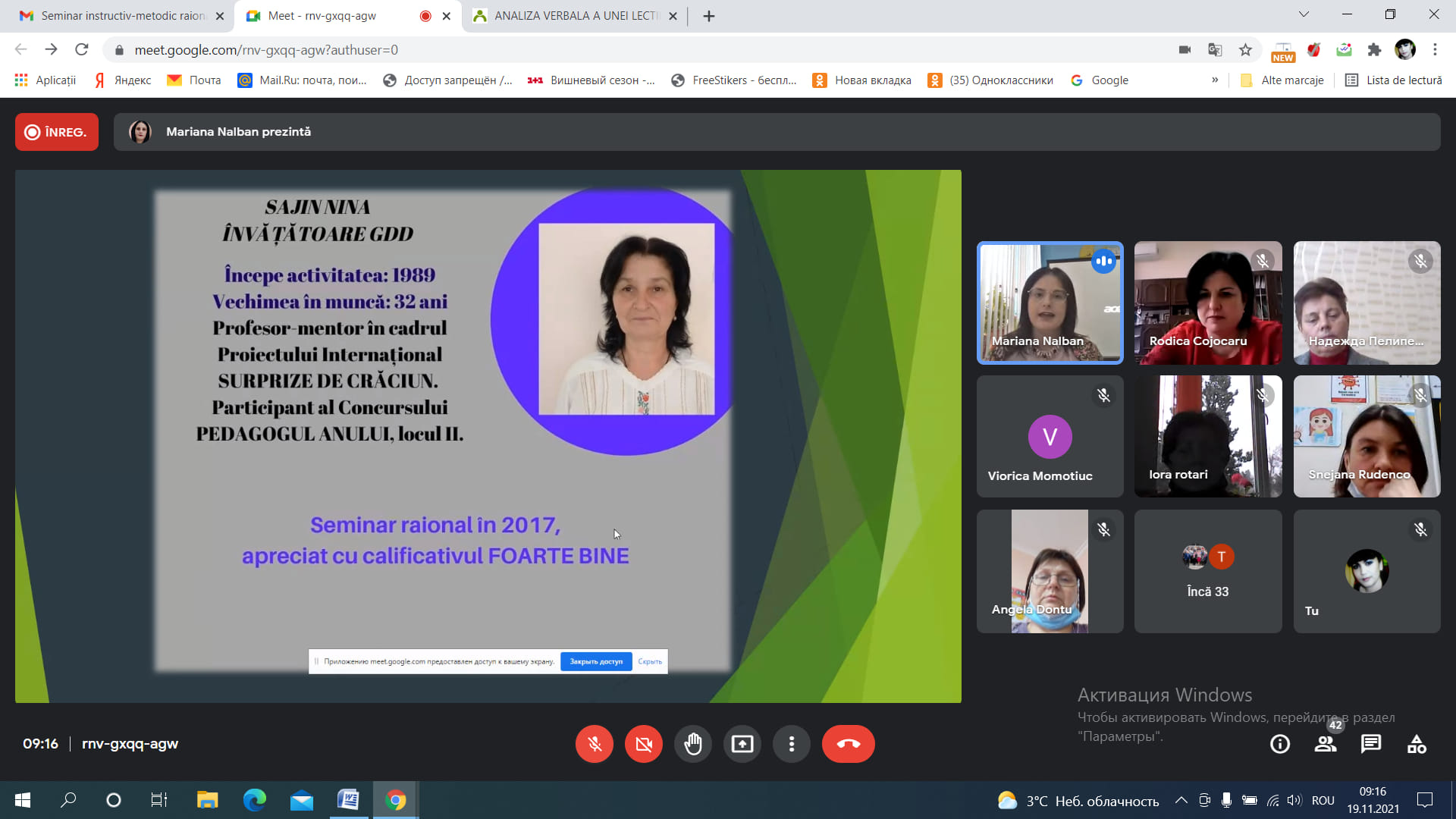Click the present screen icon

pos(742,744)
